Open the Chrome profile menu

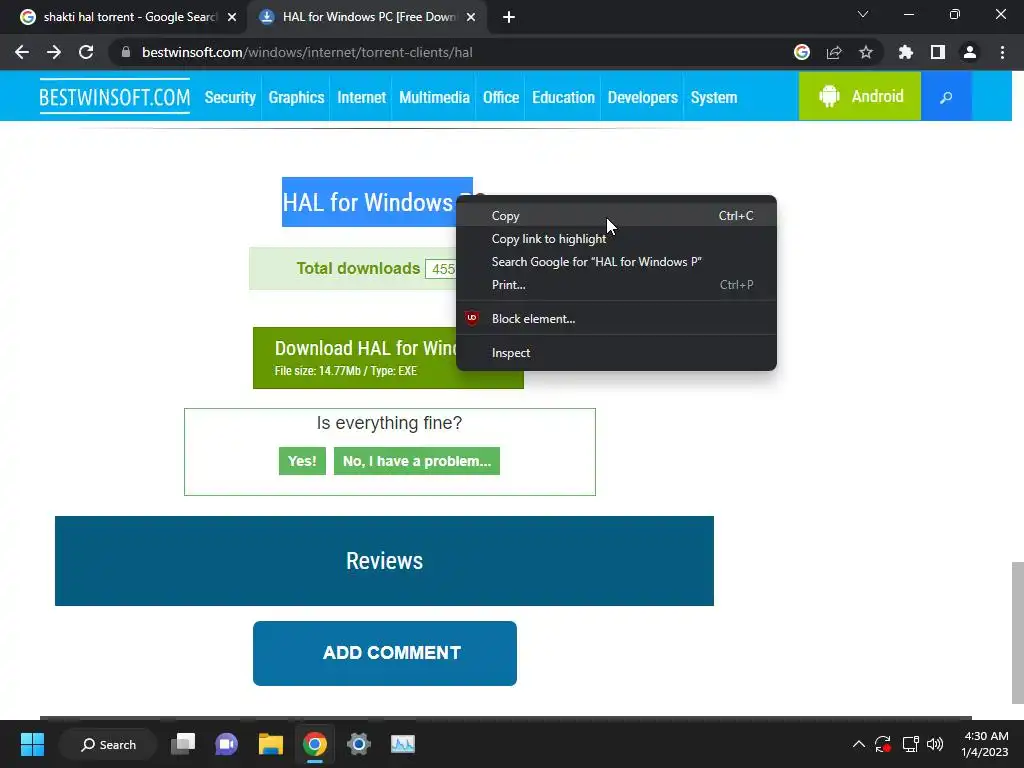point(970,52)
